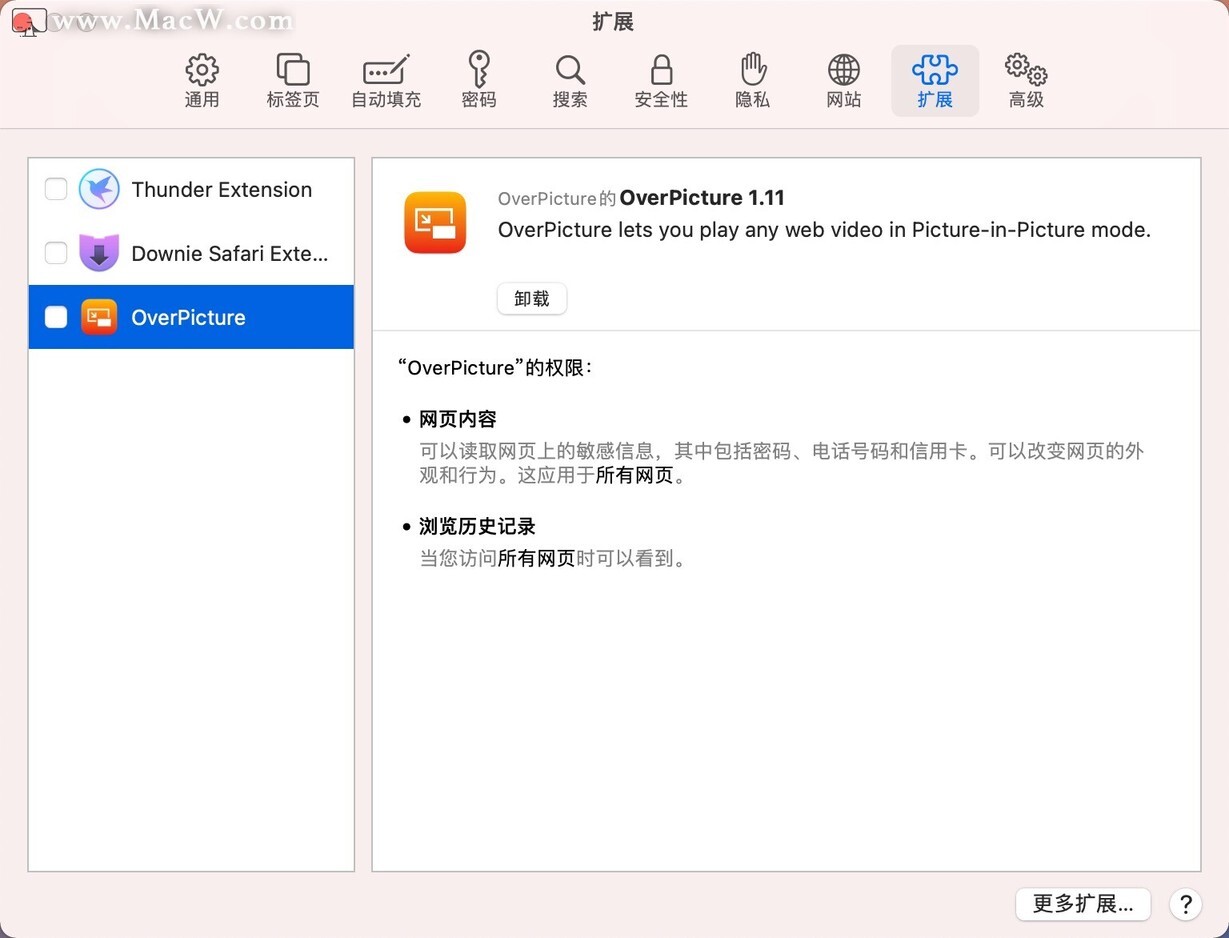Open the 扩展 puzzle piece icon
This screenshot has height=938, width=1229.
[935, 69]
